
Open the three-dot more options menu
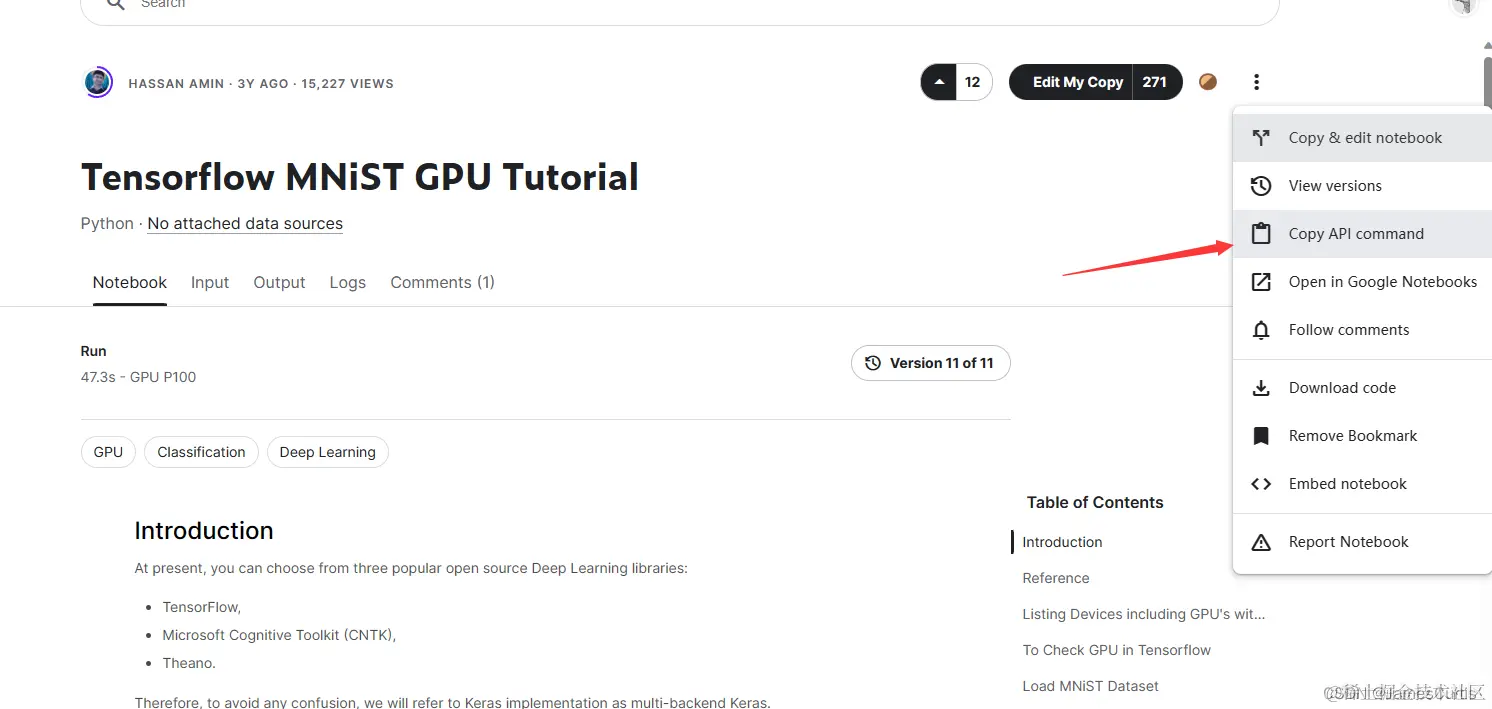tap(1256, 82)
